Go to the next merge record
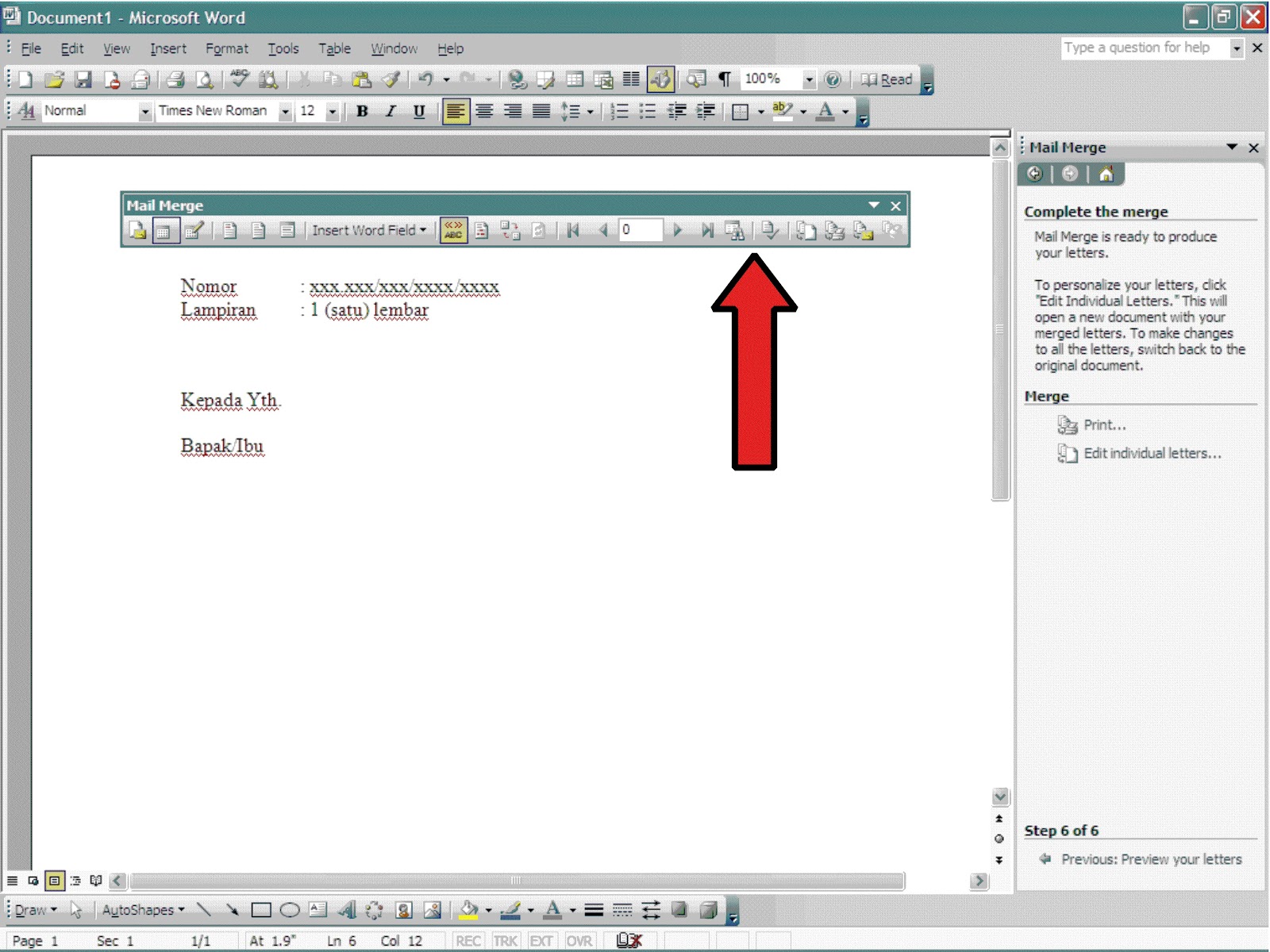Screen dimensions: 1270x952 (677, 230)
